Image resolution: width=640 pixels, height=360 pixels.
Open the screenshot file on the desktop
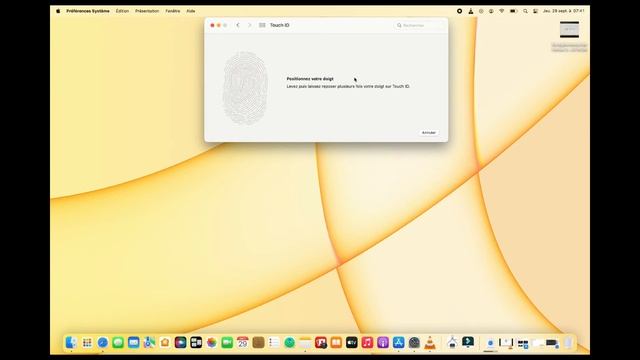pos(569,30)
